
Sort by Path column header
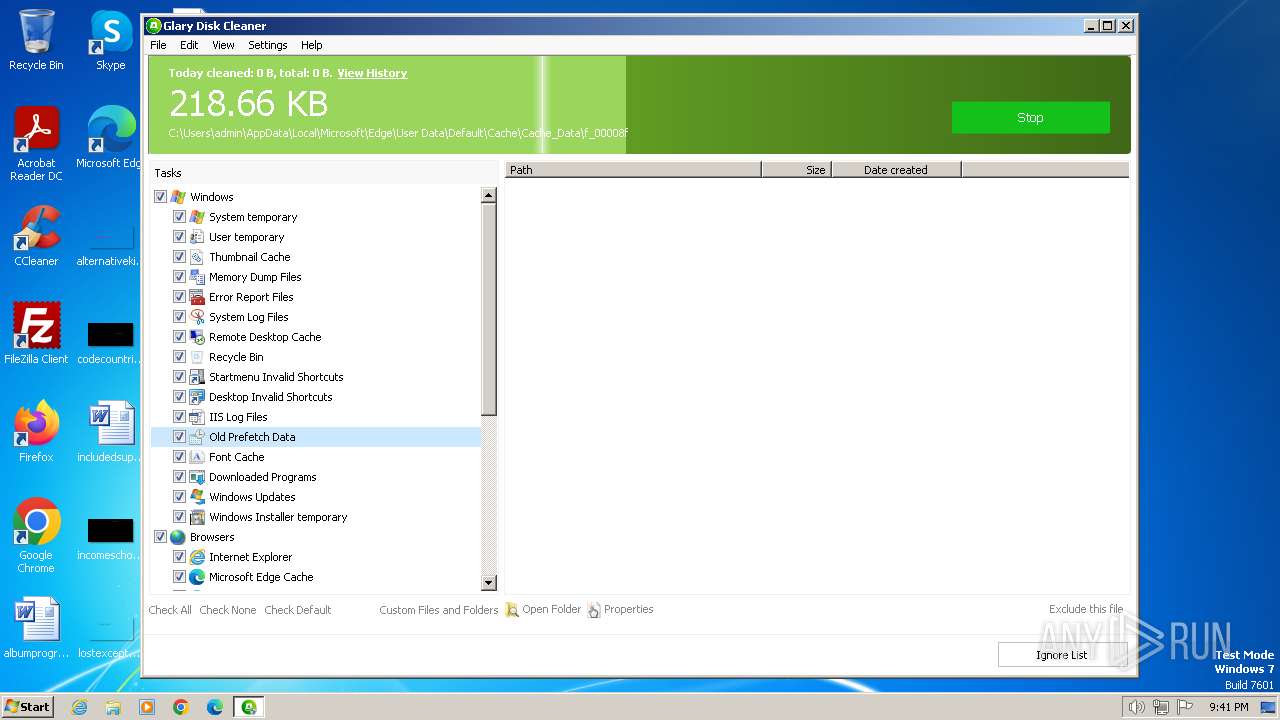click(633, 170)
